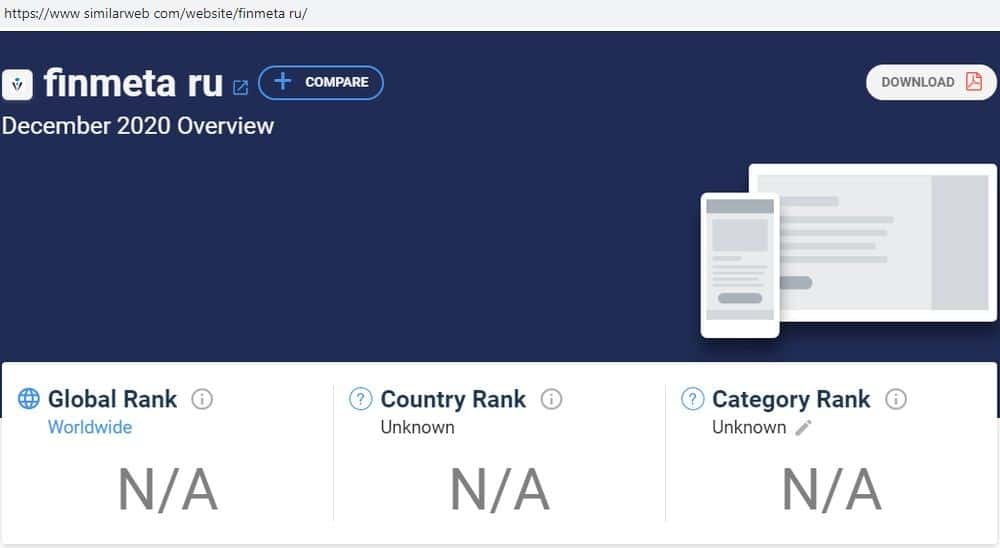Viewport: 1000px width, 548px height.
Task: Select the finmeta ru site title
Action: [133, 83]
